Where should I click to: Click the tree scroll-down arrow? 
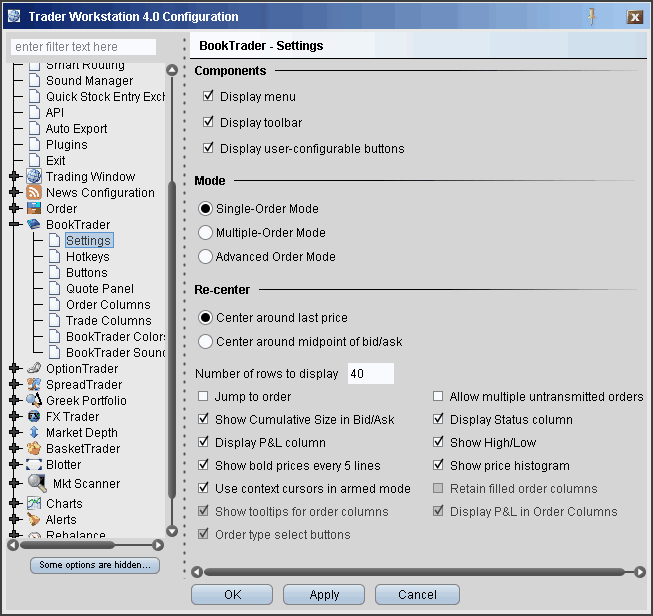click(172, 531)
